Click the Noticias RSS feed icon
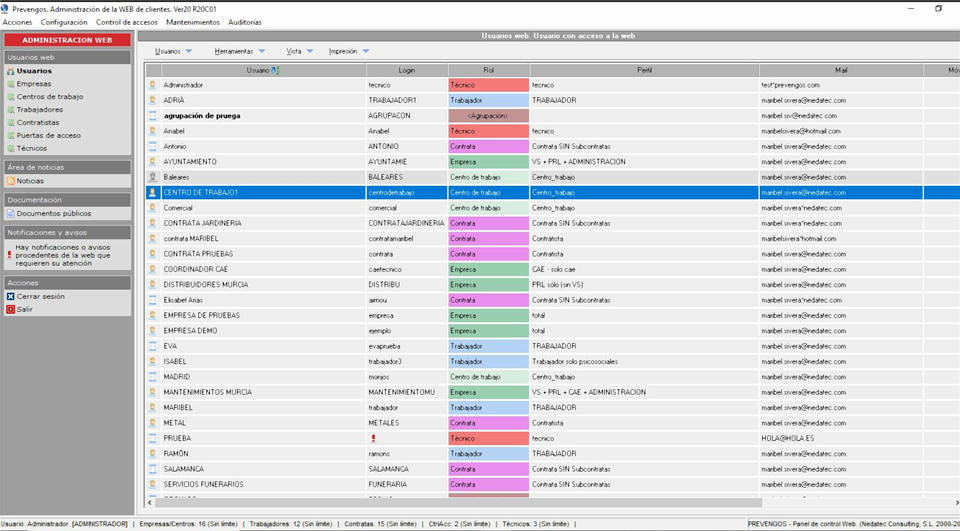The width and height of the screenshot is (960, 531). [x=10, y=181]
